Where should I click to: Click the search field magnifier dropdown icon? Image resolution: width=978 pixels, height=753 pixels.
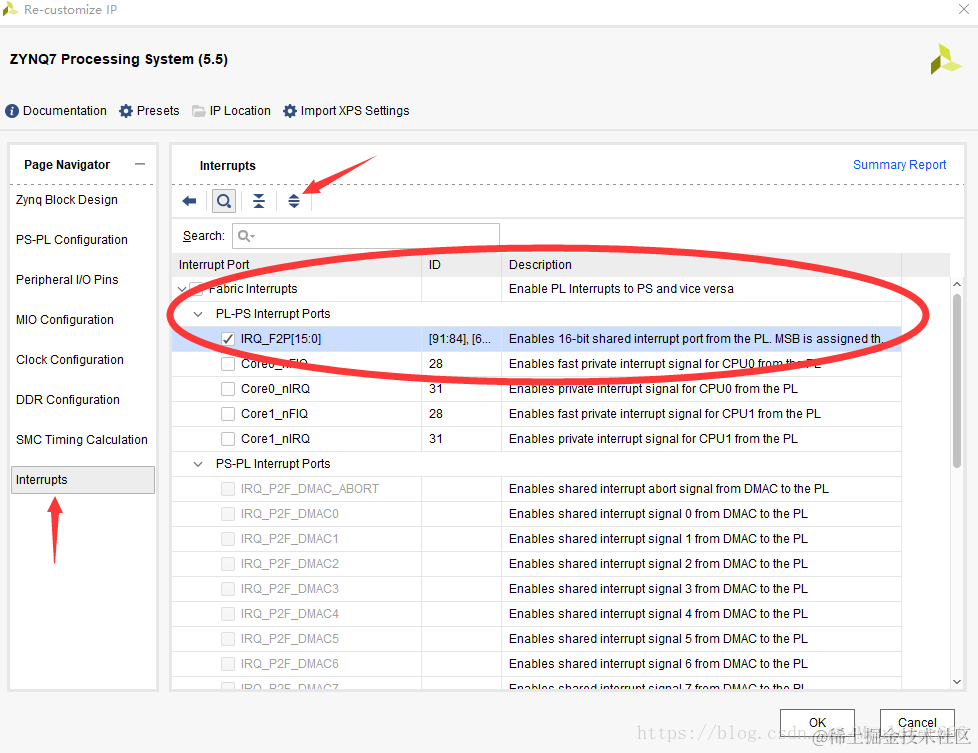click(x=246, y=236)
